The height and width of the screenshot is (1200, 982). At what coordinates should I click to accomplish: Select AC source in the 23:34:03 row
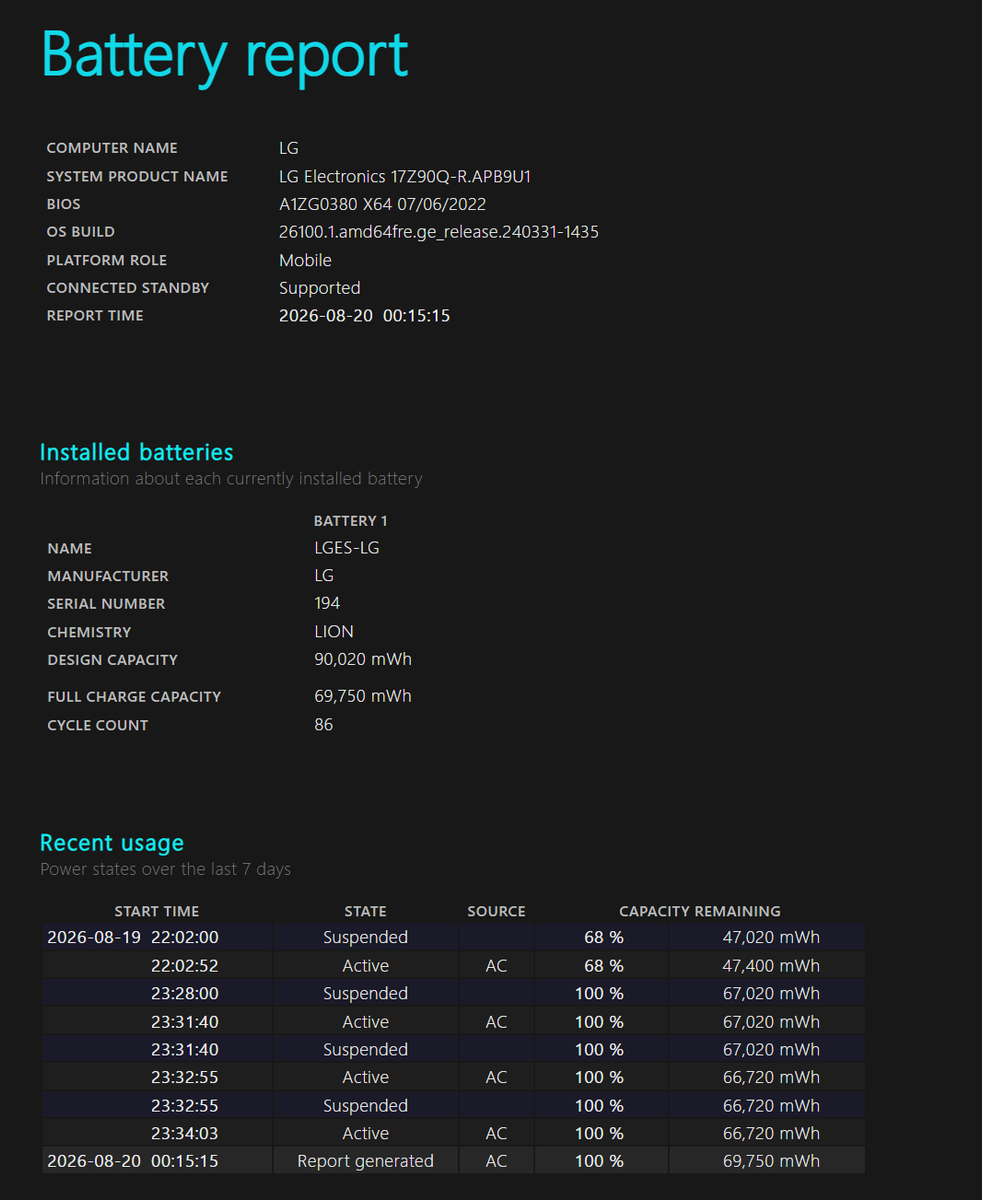point(496,1134)
